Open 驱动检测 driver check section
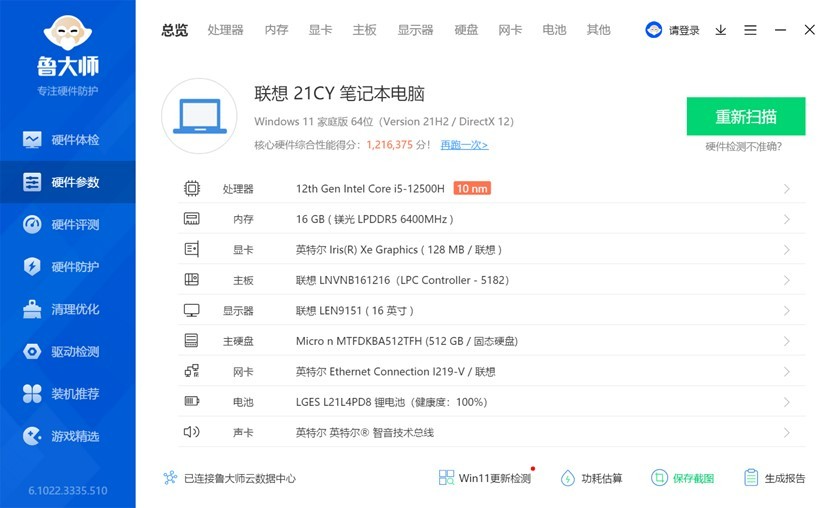The width and height of the screenshot is (831, 508). pyautogui.click(x=67, y=351)
